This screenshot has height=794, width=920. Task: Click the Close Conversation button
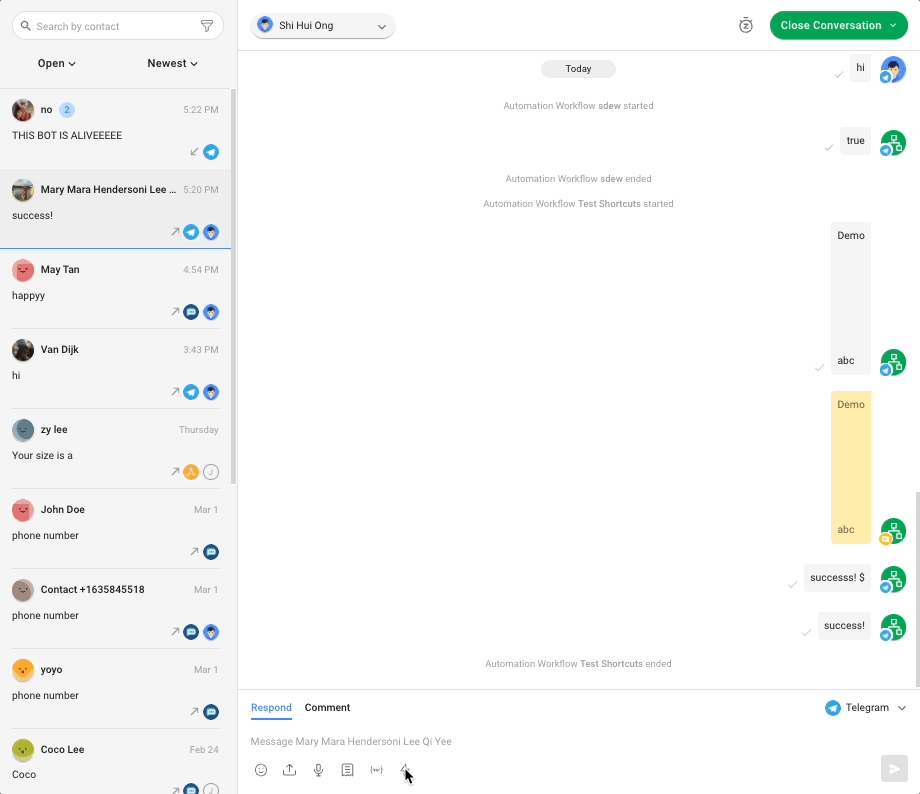point(838,26)
